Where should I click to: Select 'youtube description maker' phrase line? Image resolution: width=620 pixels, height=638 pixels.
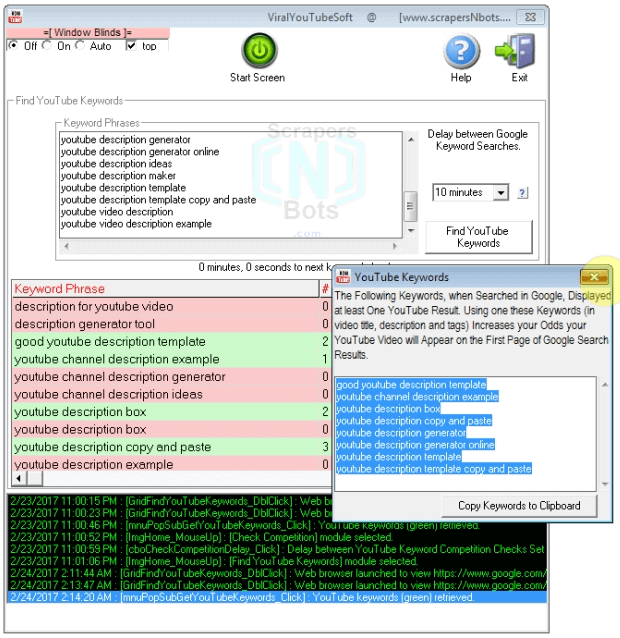click(x=118, y=176)
